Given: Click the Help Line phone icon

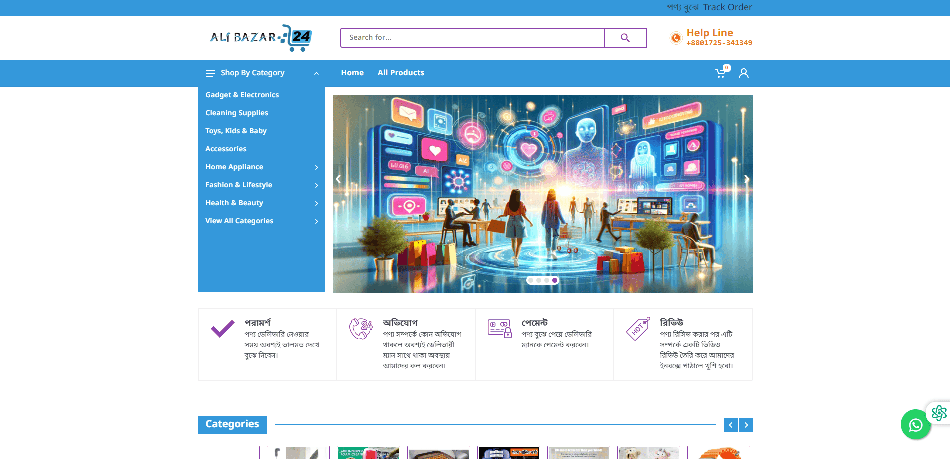Looking at the screenshot, I should coord(676,38).
